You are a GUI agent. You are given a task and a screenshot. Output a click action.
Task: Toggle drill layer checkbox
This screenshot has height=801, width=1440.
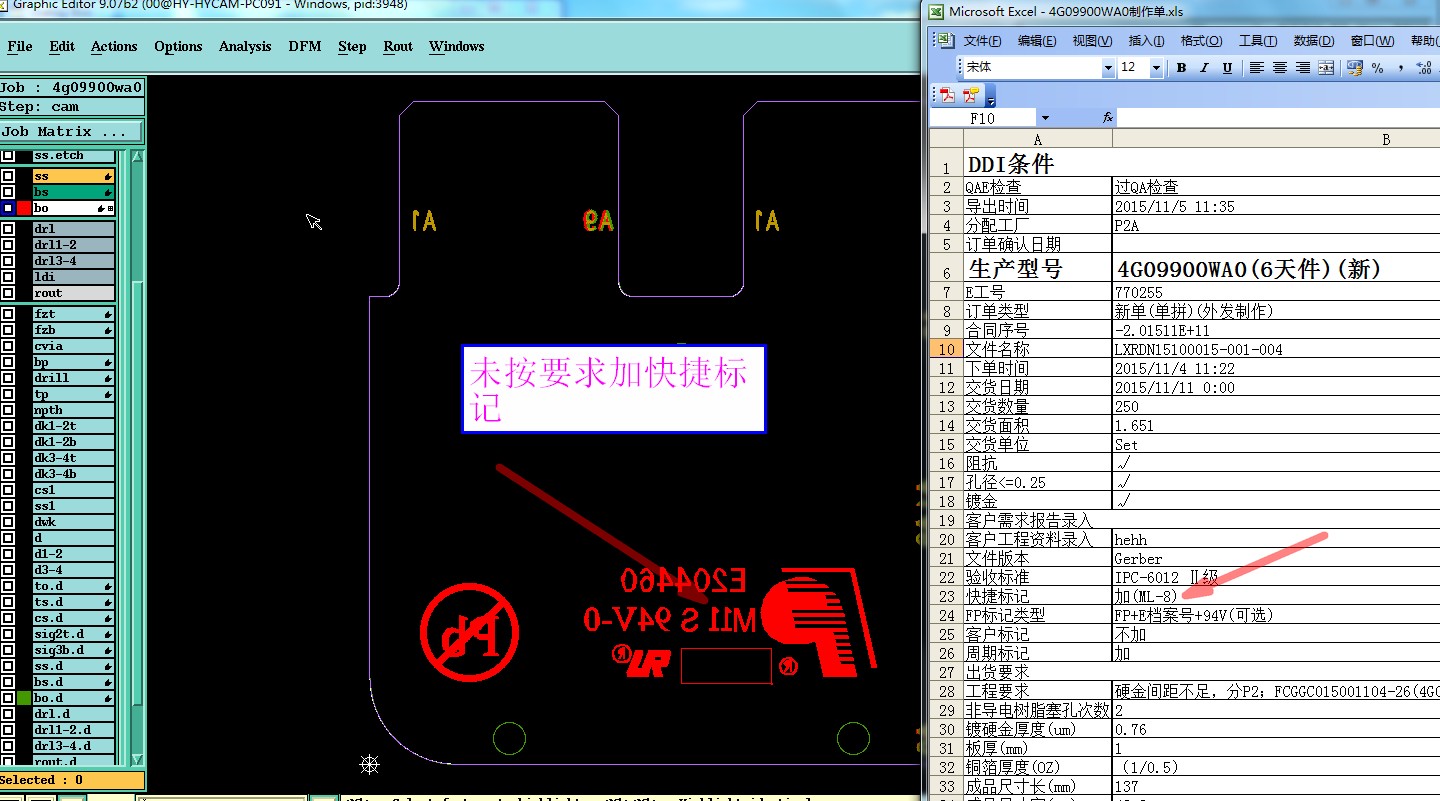click(x=8, y=378)
